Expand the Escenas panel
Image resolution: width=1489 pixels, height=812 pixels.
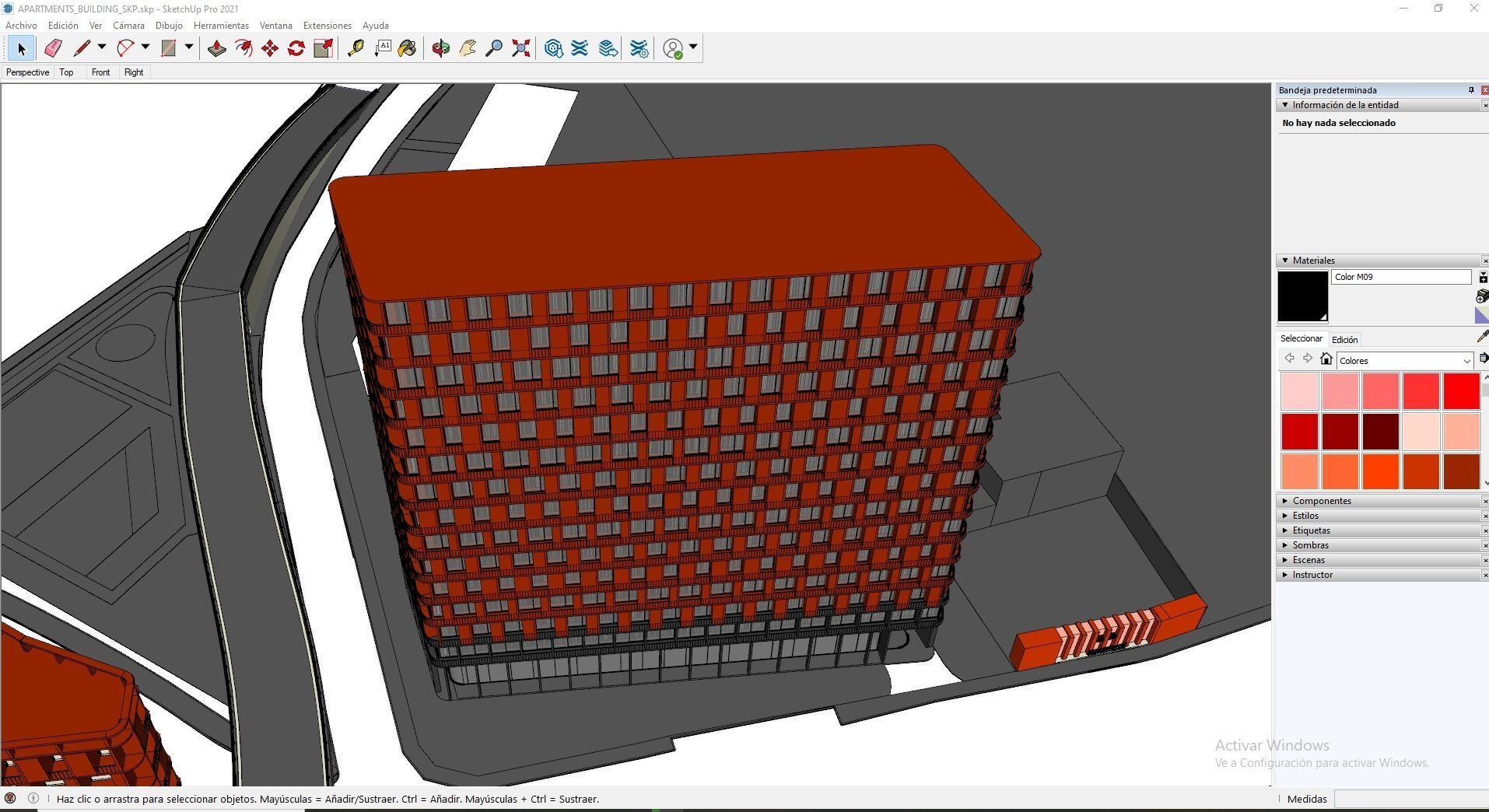point(1285,560)
